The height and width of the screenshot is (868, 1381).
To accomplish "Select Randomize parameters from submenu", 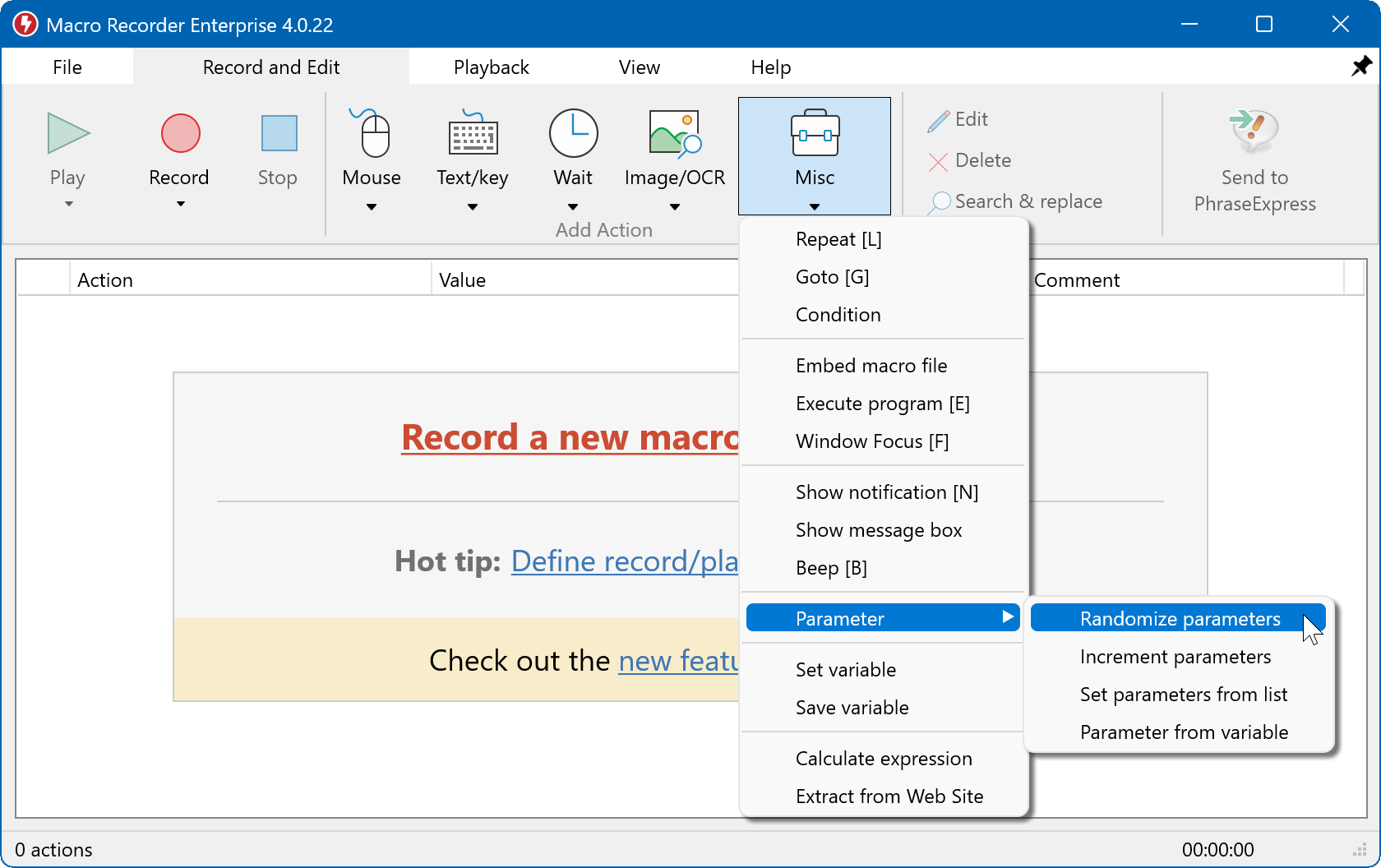I will point(1179,618).
